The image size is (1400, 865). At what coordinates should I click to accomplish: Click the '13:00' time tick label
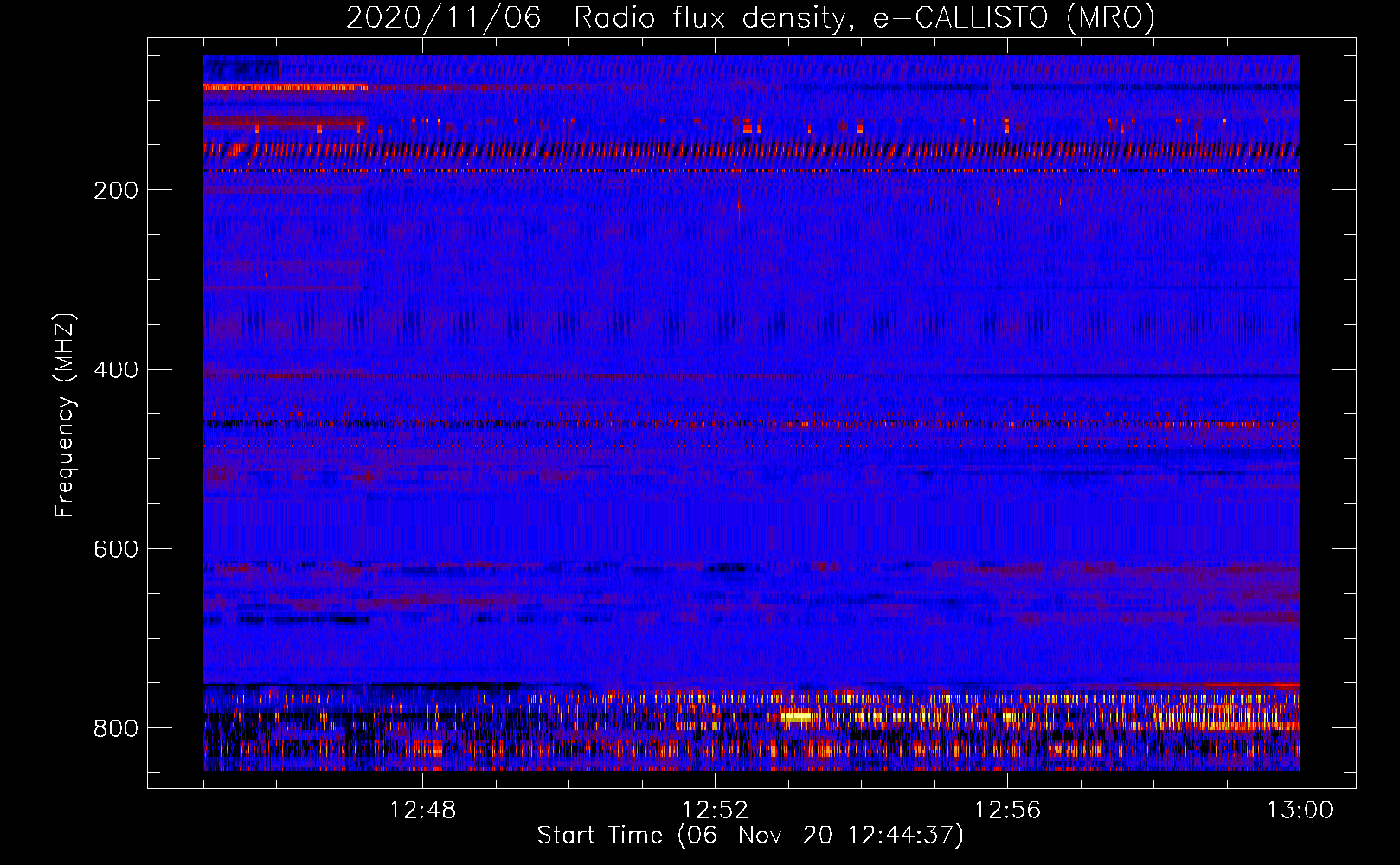(1300, 810)
